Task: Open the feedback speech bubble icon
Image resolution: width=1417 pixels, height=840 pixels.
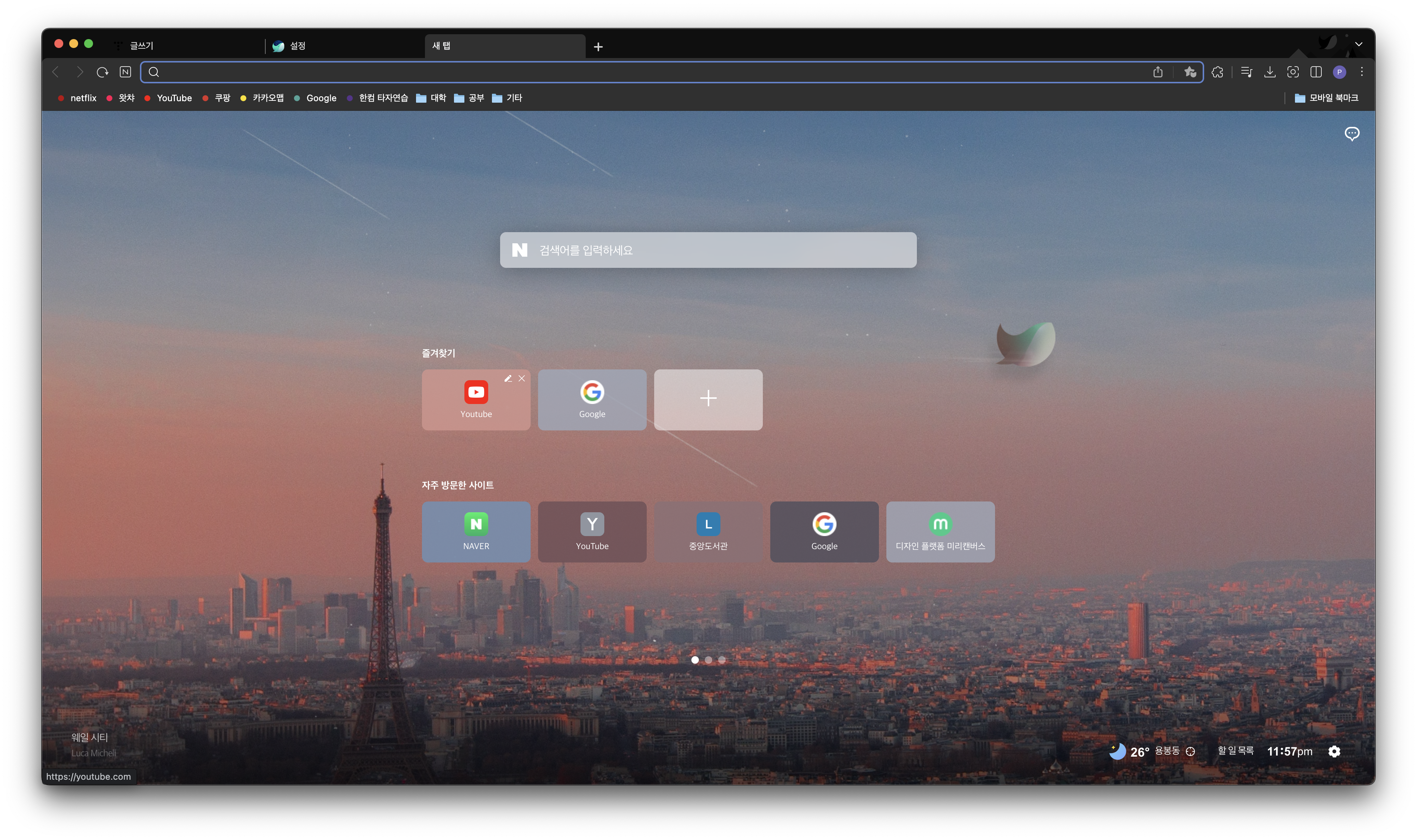Action: 1352,134
